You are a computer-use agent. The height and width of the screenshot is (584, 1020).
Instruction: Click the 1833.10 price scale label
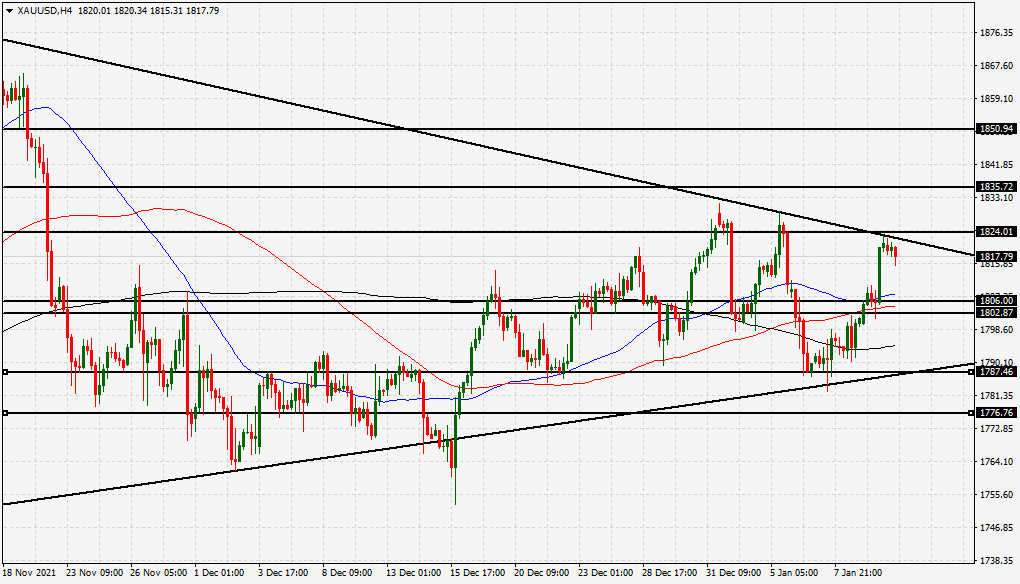pyautogui.click(x=997, y=198)
